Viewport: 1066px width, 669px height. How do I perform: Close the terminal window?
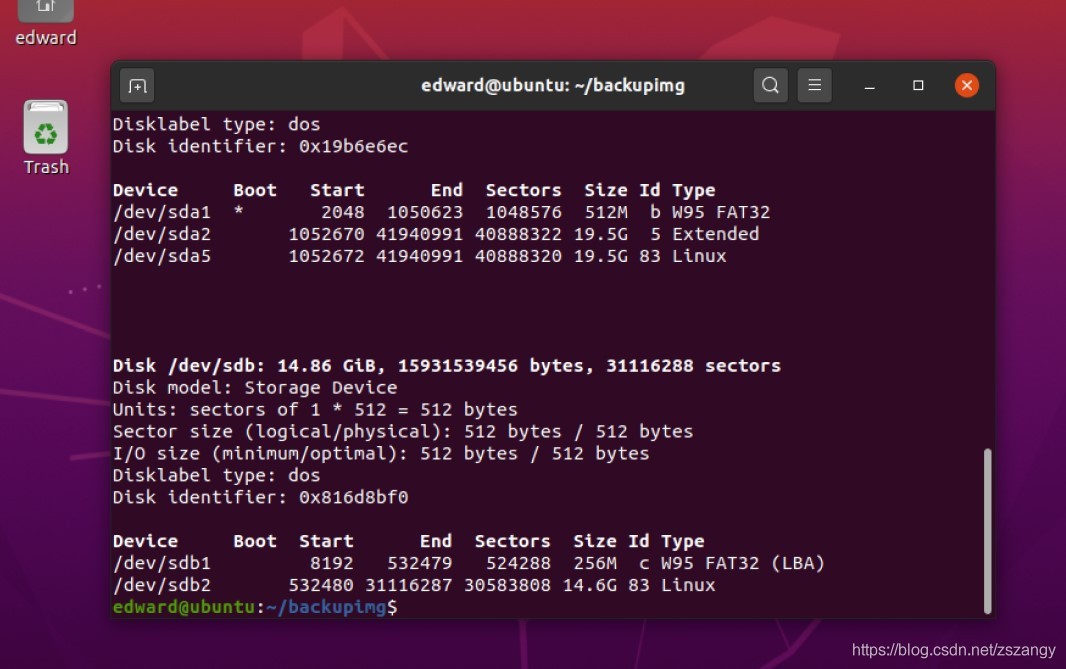point(967,85)
